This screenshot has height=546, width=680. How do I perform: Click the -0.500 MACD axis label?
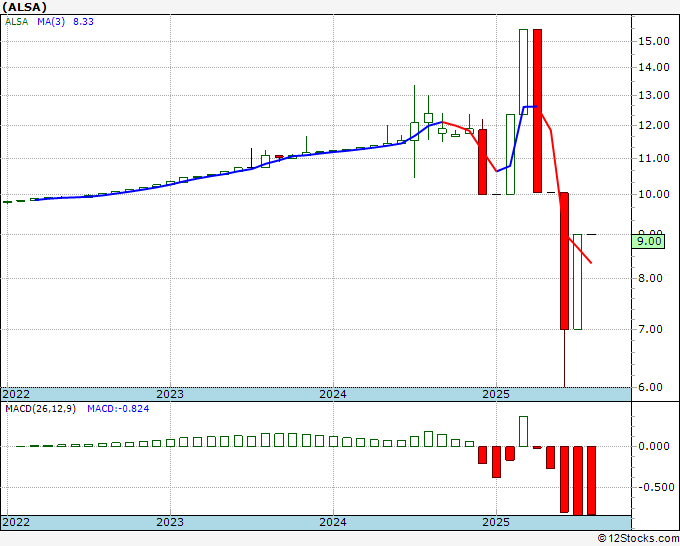[656, 487]
